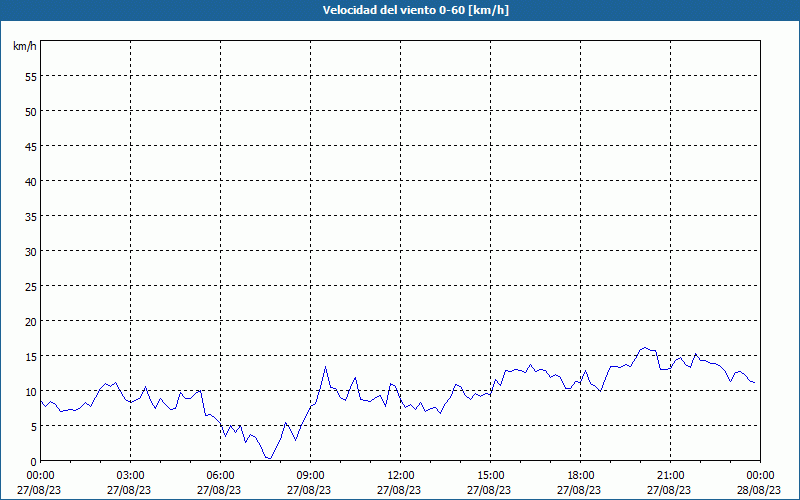Viewport: 800px width, 500px height.
Task: Click the '0' y-axis label
Action: pos(34,464)
